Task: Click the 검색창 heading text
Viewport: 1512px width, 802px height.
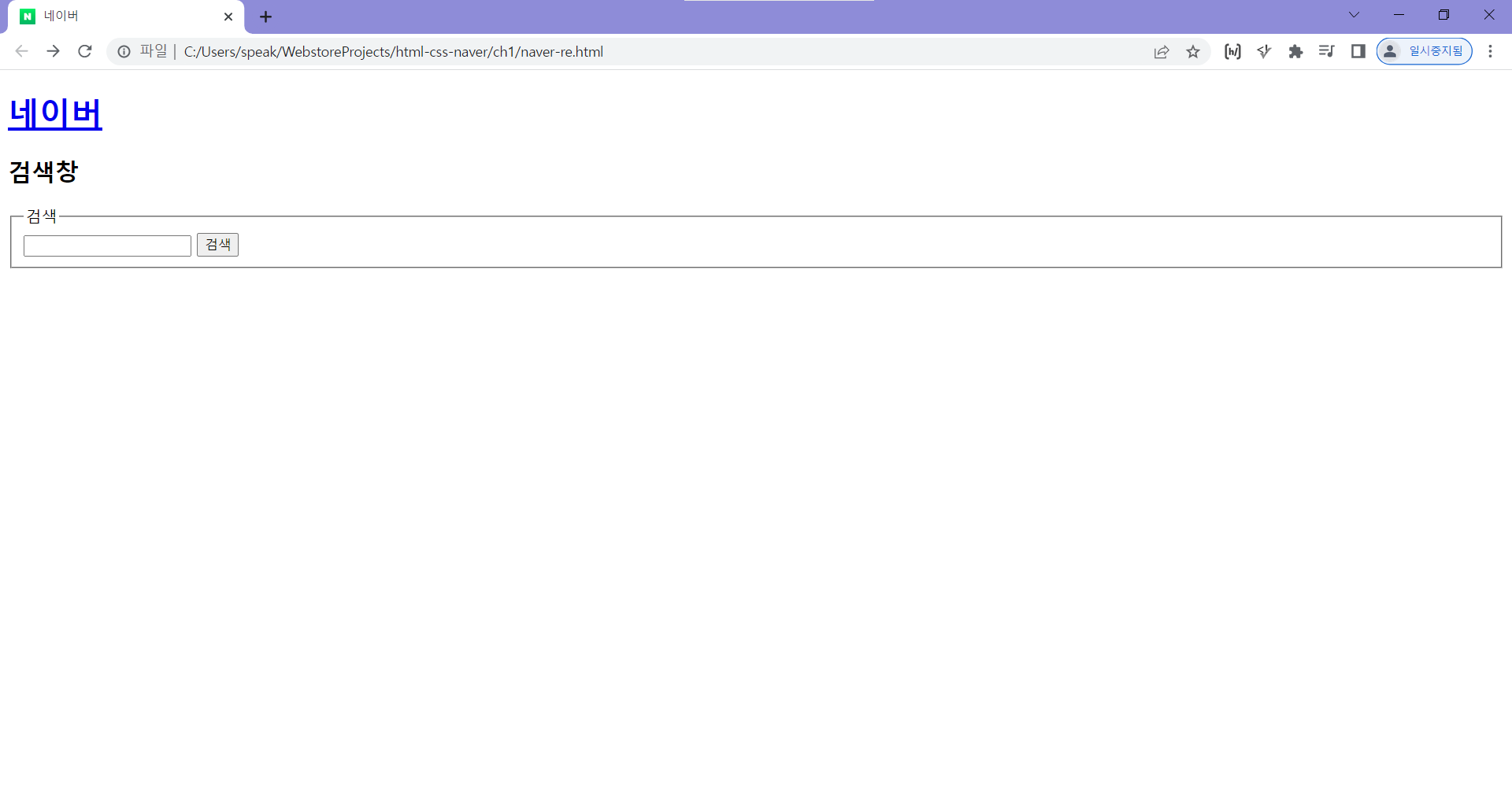Action: pyautogui.click(x=43, y=172)
